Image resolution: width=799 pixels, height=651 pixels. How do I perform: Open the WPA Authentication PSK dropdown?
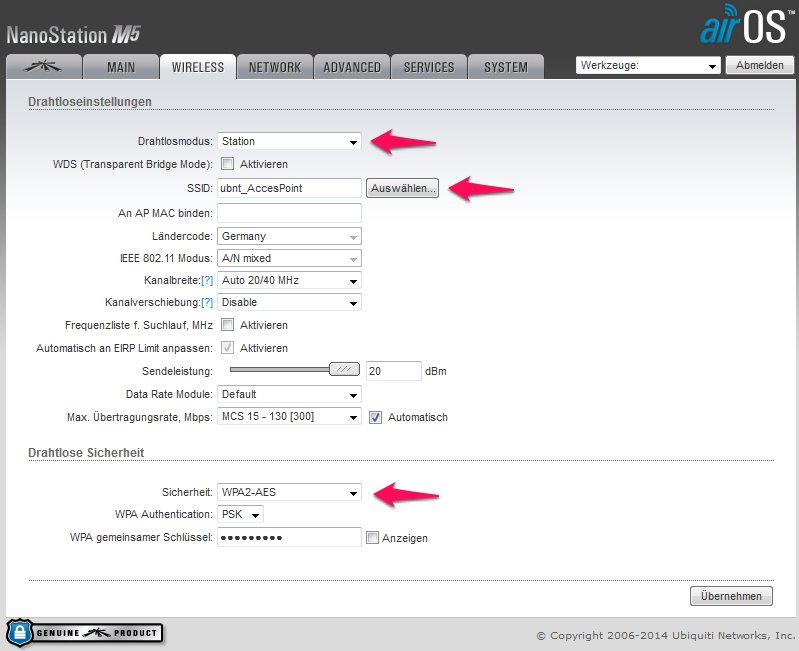point(241,514)
